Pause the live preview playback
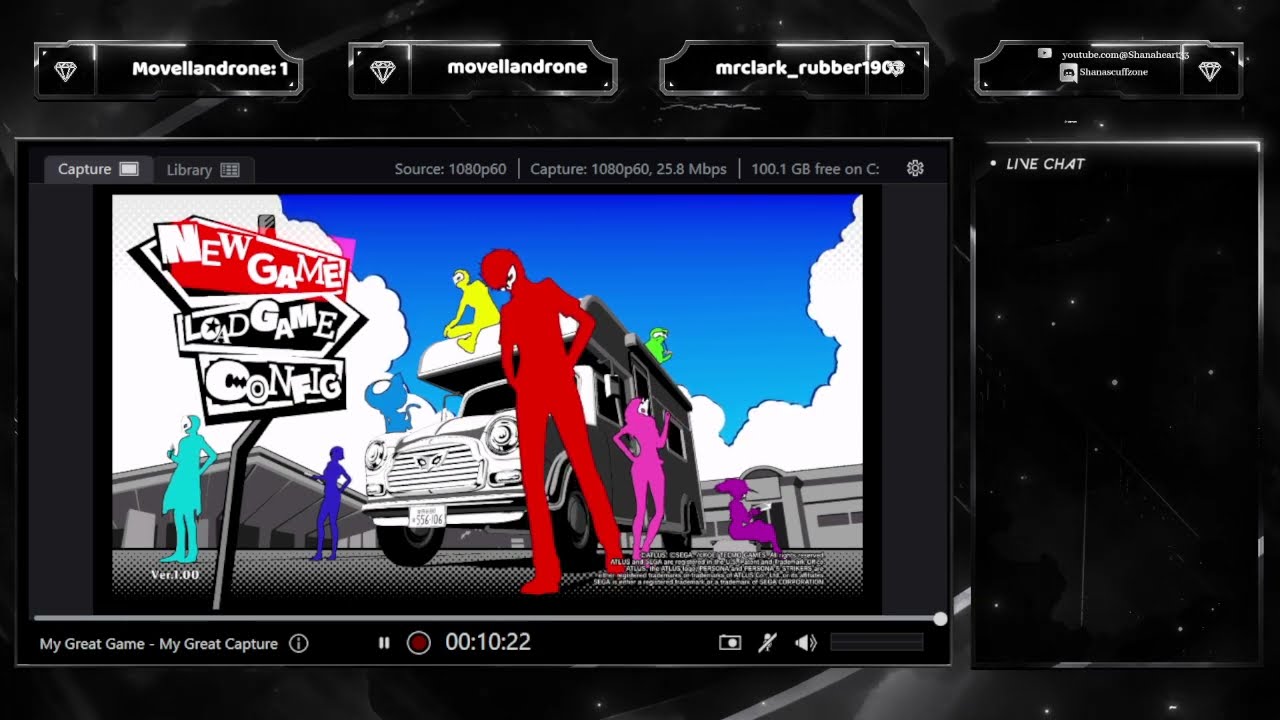The width and height of the screenshot is (1280, 720). coord(384,643)
